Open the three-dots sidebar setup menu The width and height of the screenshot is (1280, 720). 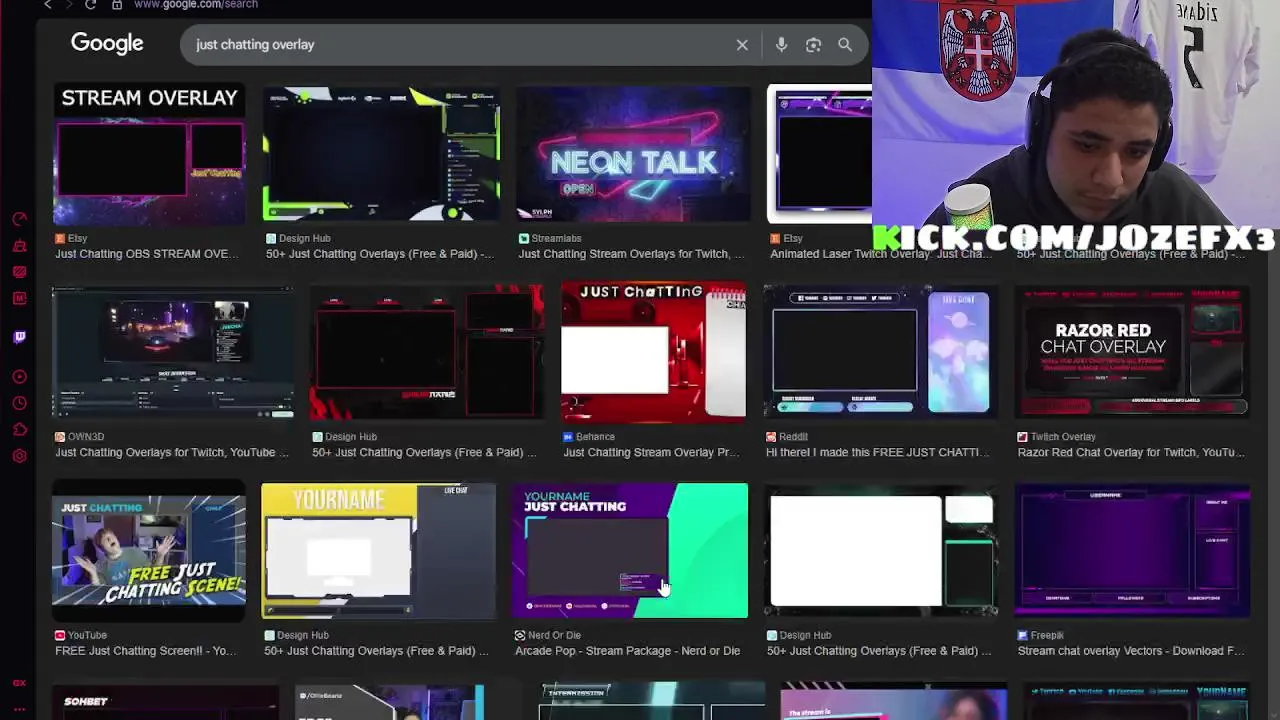(x=19, y=709)
